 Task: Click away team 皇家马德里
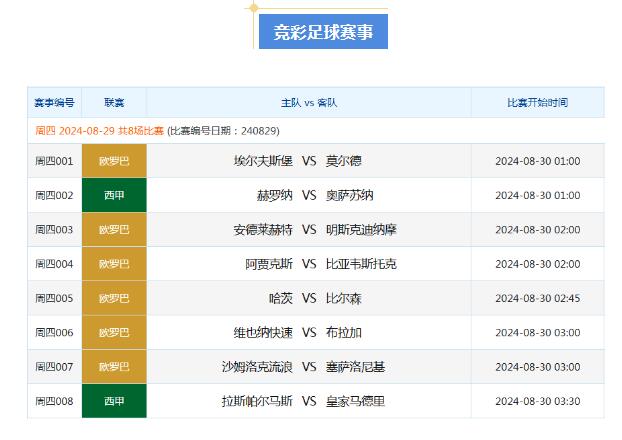(x=355, y=401)
